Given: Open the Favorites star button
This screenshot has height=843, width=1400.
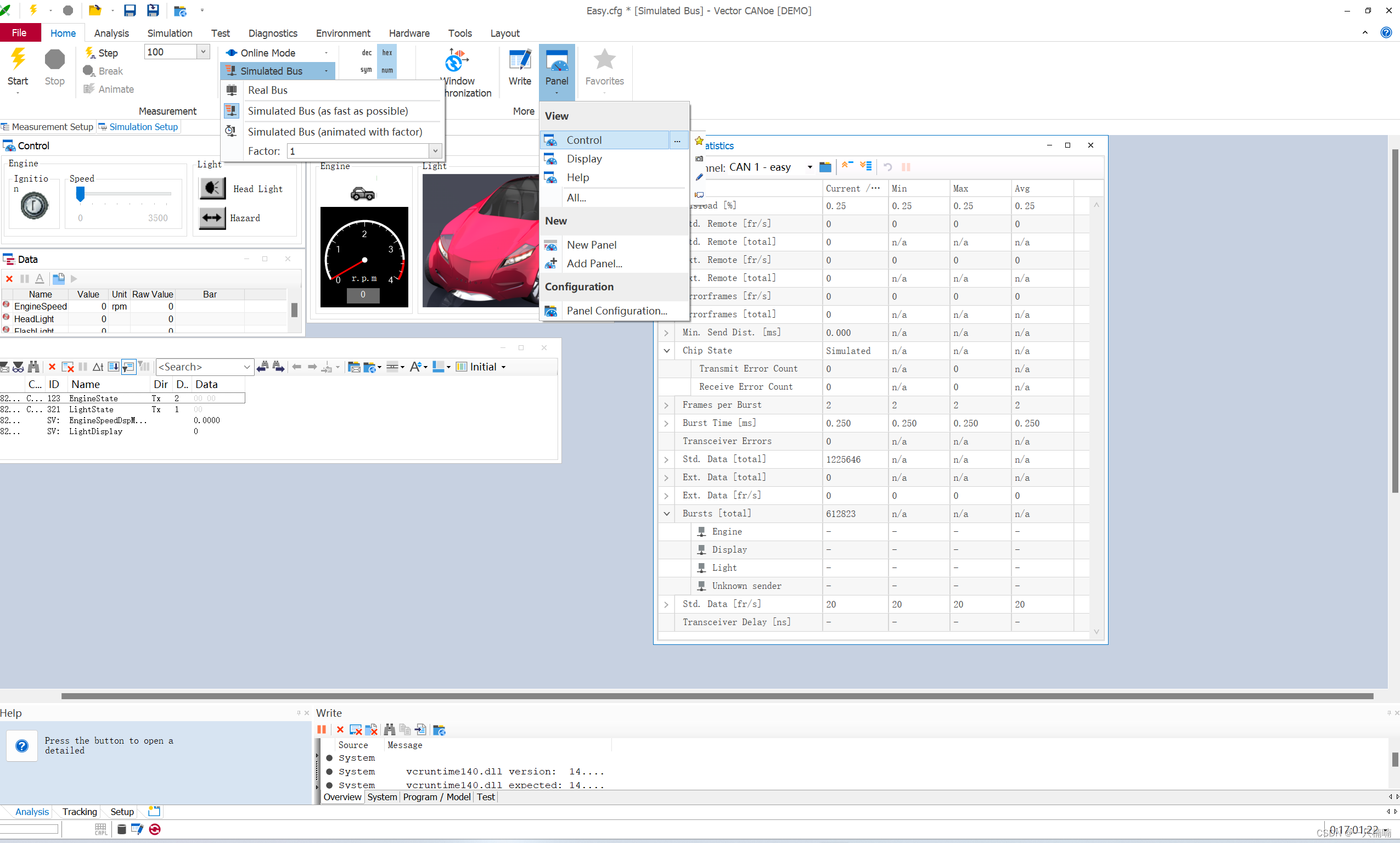Looking at the screenshot, I should pyautogui.click(x=604, y=59).
